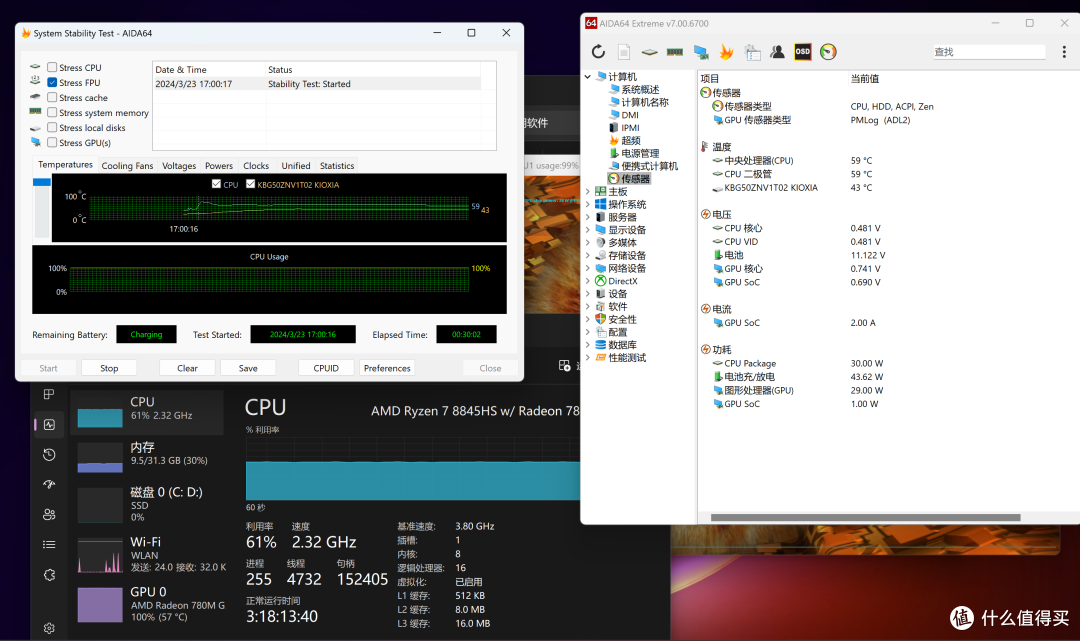Open Task Manager Settings gear icon
This screenshot has width=1080, height=641.
(49, 628)
